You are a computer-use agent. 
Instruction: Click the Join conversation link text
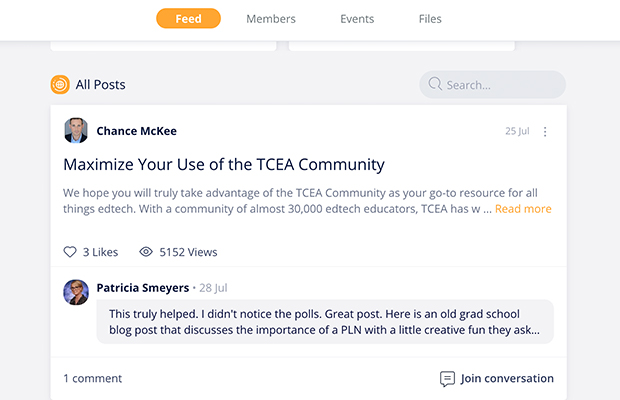[507, 379]
